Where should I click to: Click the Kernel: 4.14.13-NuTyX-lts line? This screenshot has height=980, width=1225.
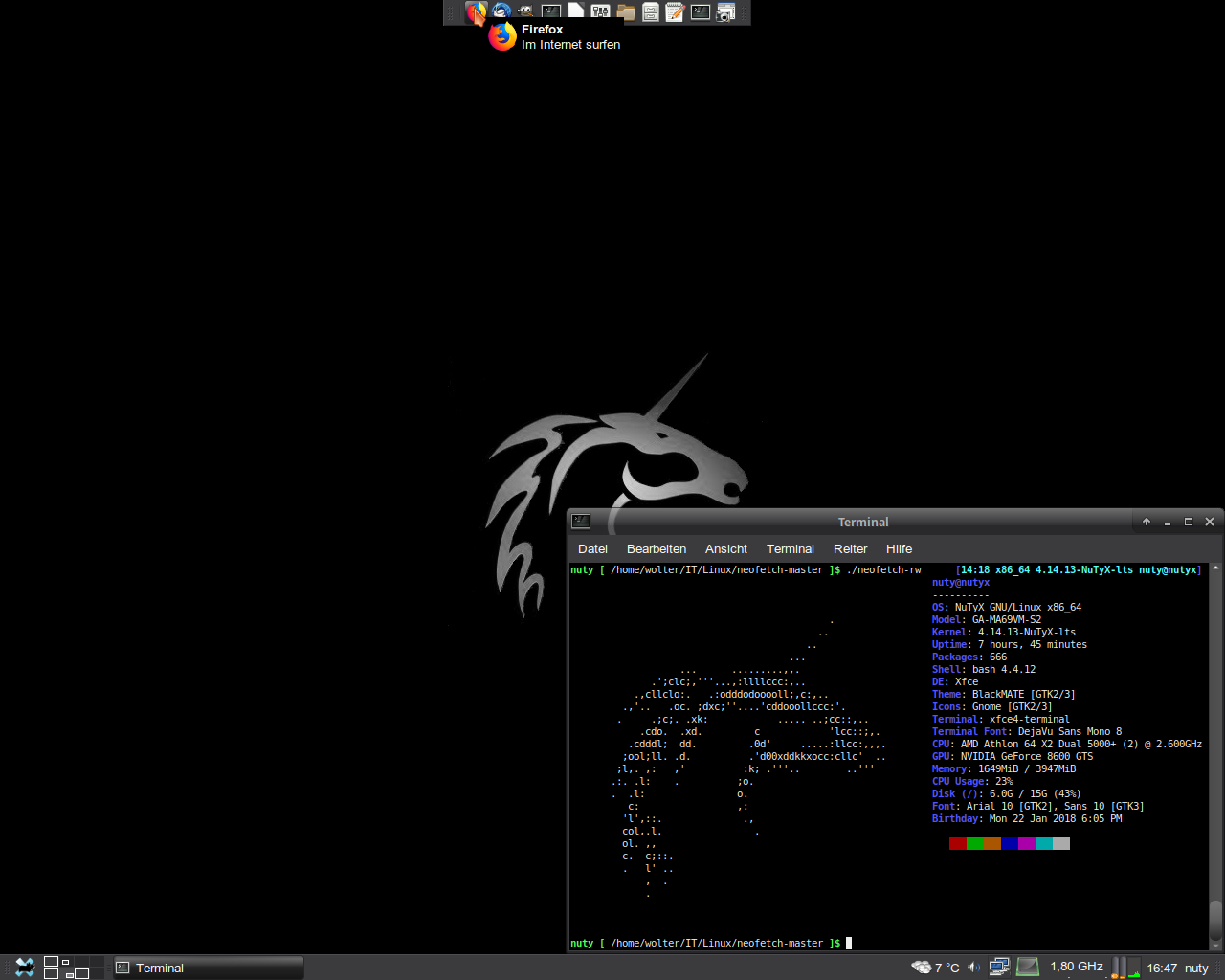(x=1004, y=633)
